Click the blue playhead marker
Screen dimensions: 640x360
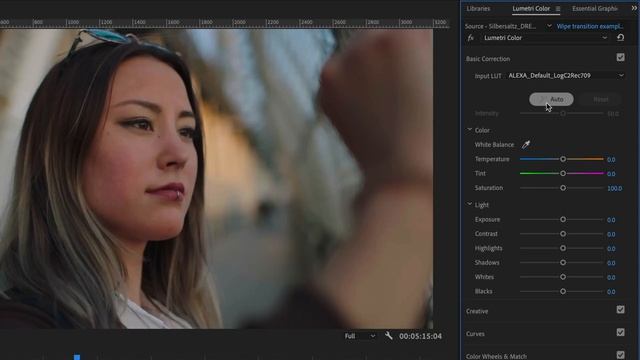coord(77,357)
